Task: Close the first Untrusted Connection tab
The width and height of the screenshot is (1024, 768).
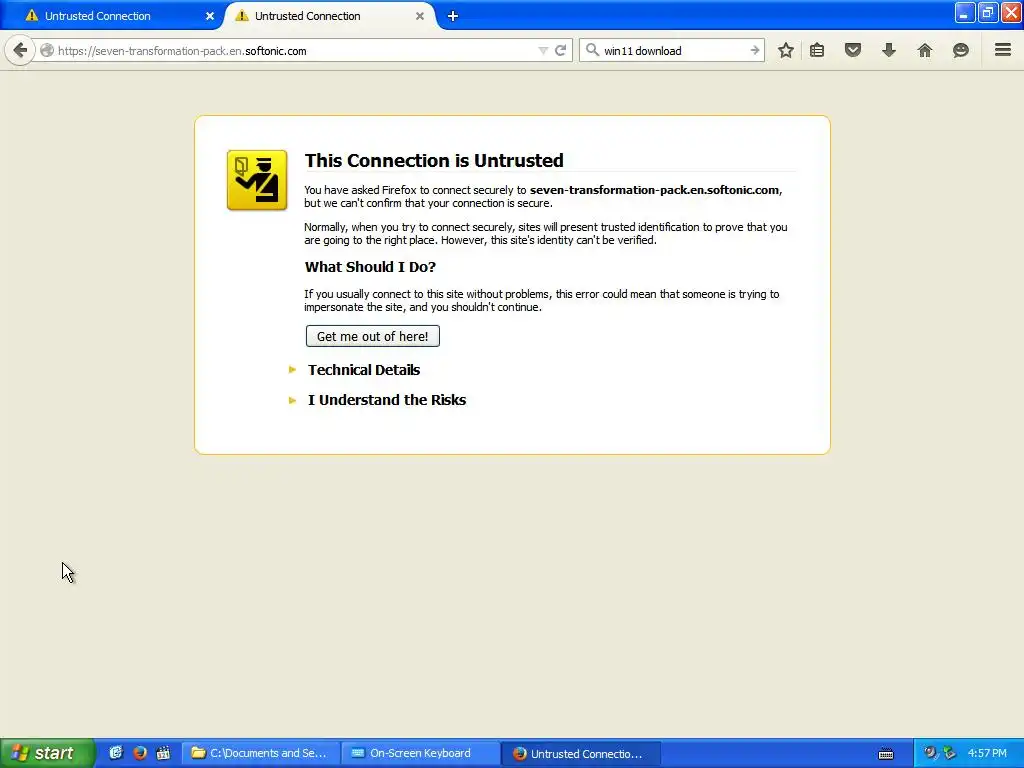Action: (210, 16)
